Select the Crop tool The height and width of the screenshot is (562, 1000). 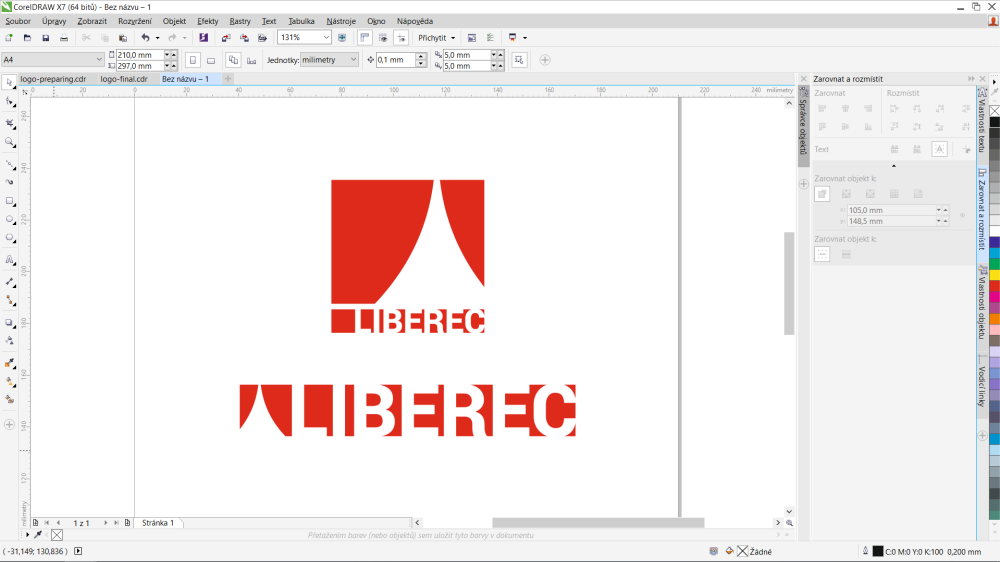point(9,123)
